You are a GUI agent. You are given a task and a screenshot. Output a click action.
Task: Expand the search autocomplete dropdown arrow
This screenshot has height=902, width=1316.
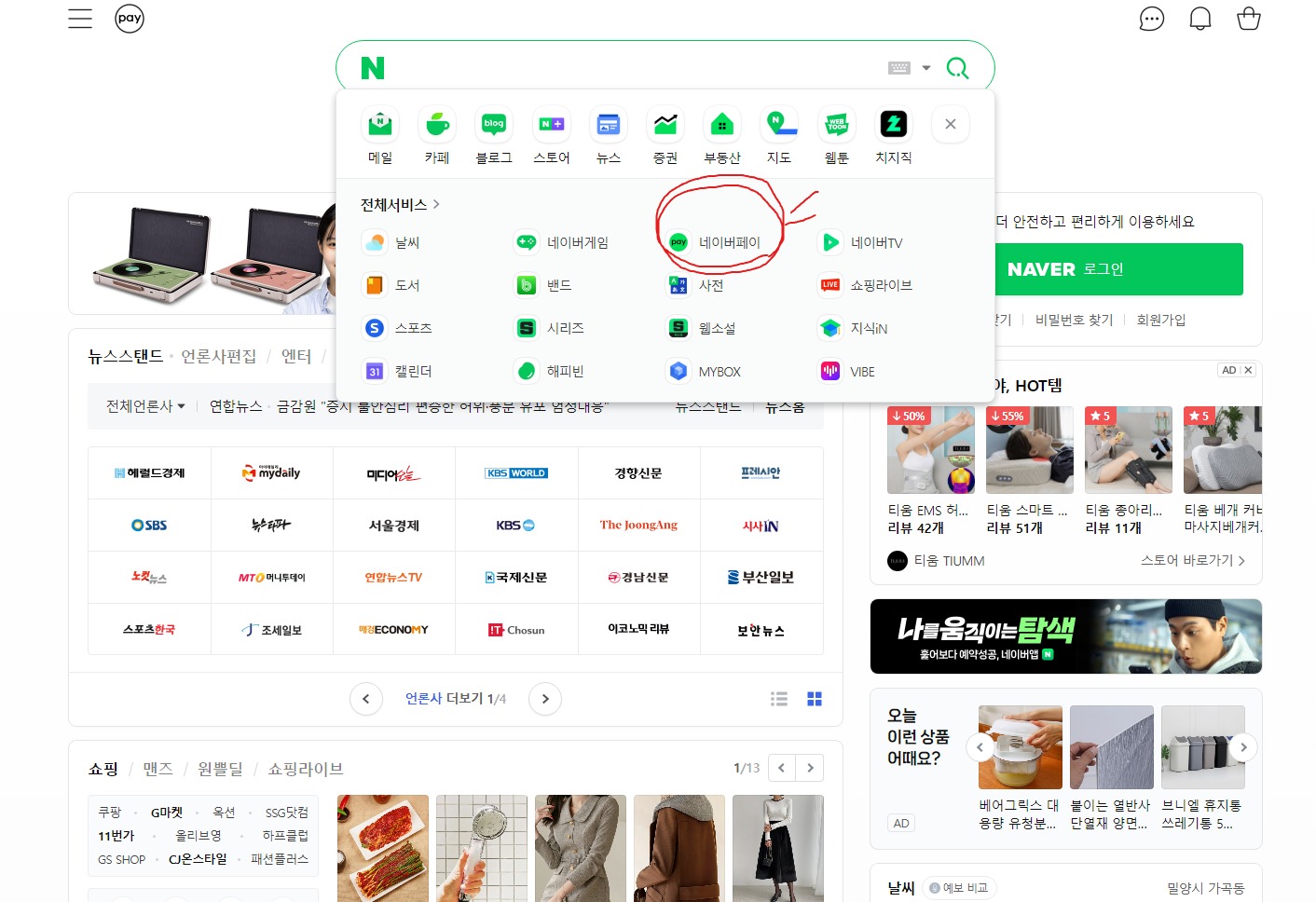(926, 68)
